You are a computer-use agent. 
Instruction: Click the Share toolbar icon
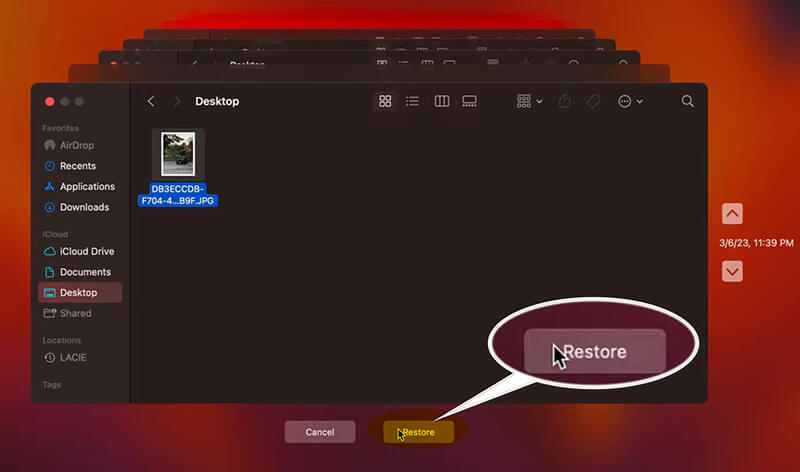pyautogui.click(x=564, y=101)
